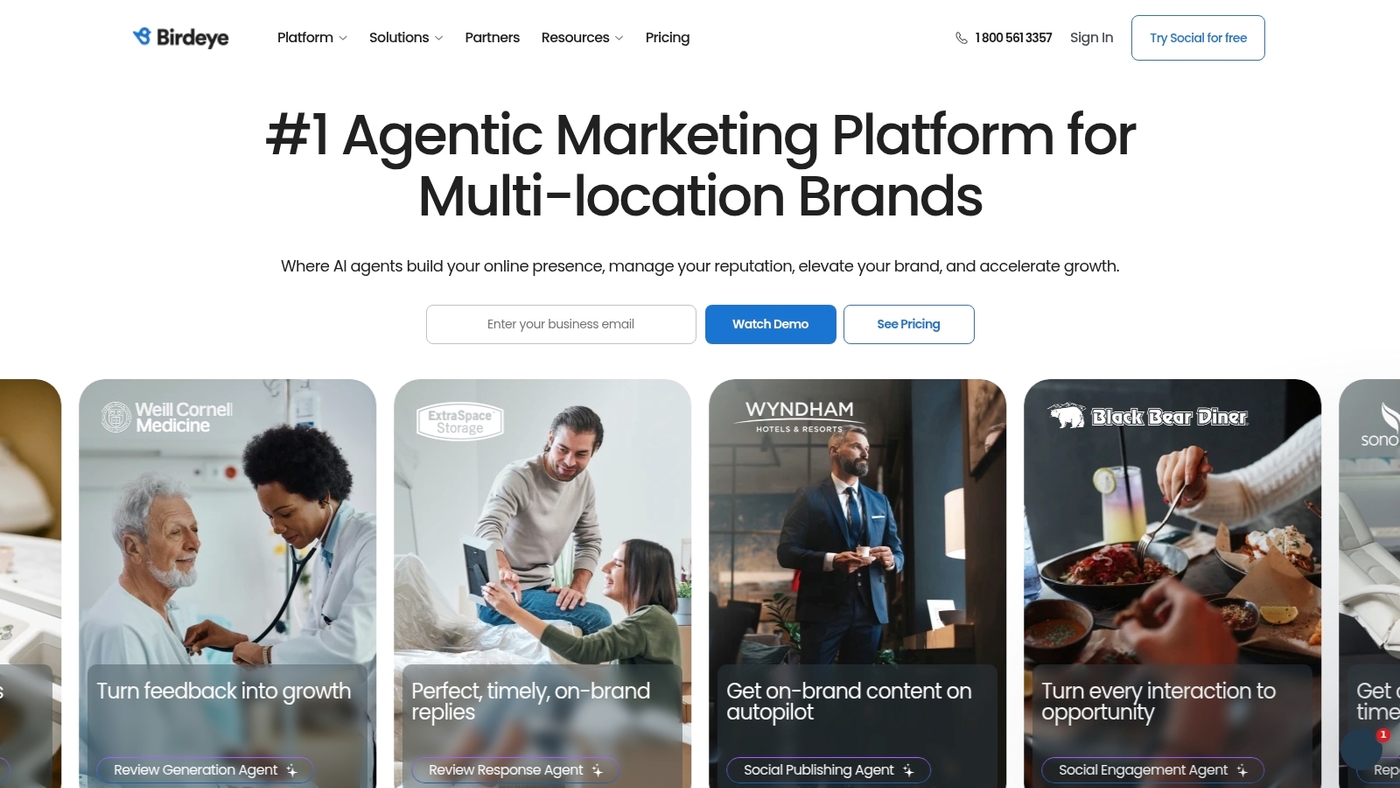Click the Sign In link

(1091, 38)
